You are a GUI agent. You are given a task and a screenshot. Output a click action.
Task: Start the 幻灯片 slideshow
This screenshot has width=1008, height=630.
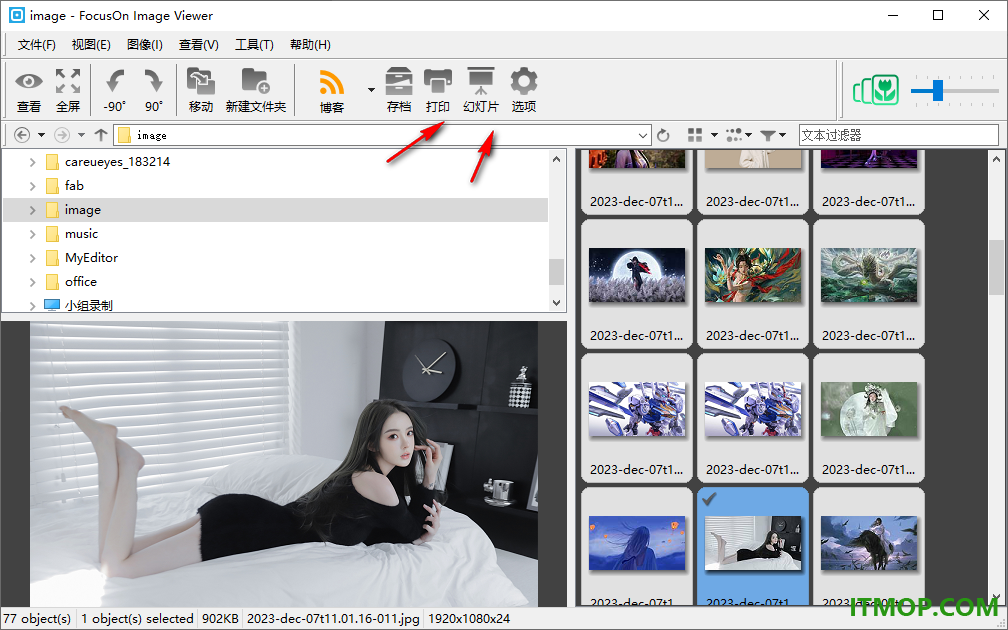(x=481, y=90)
